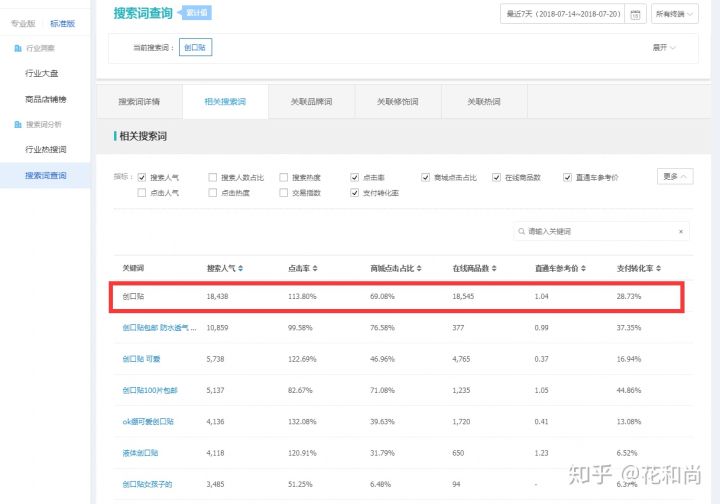Sort by 搜索人气 column arrows
The height and width of the screenshot is (504, 720).
(x=241, y=269)
